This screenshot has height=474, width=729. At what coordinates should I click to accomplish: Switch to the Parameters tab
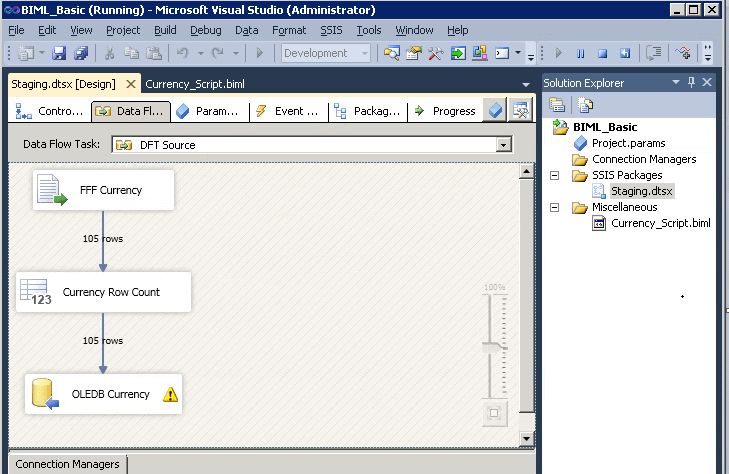[210, 111]
